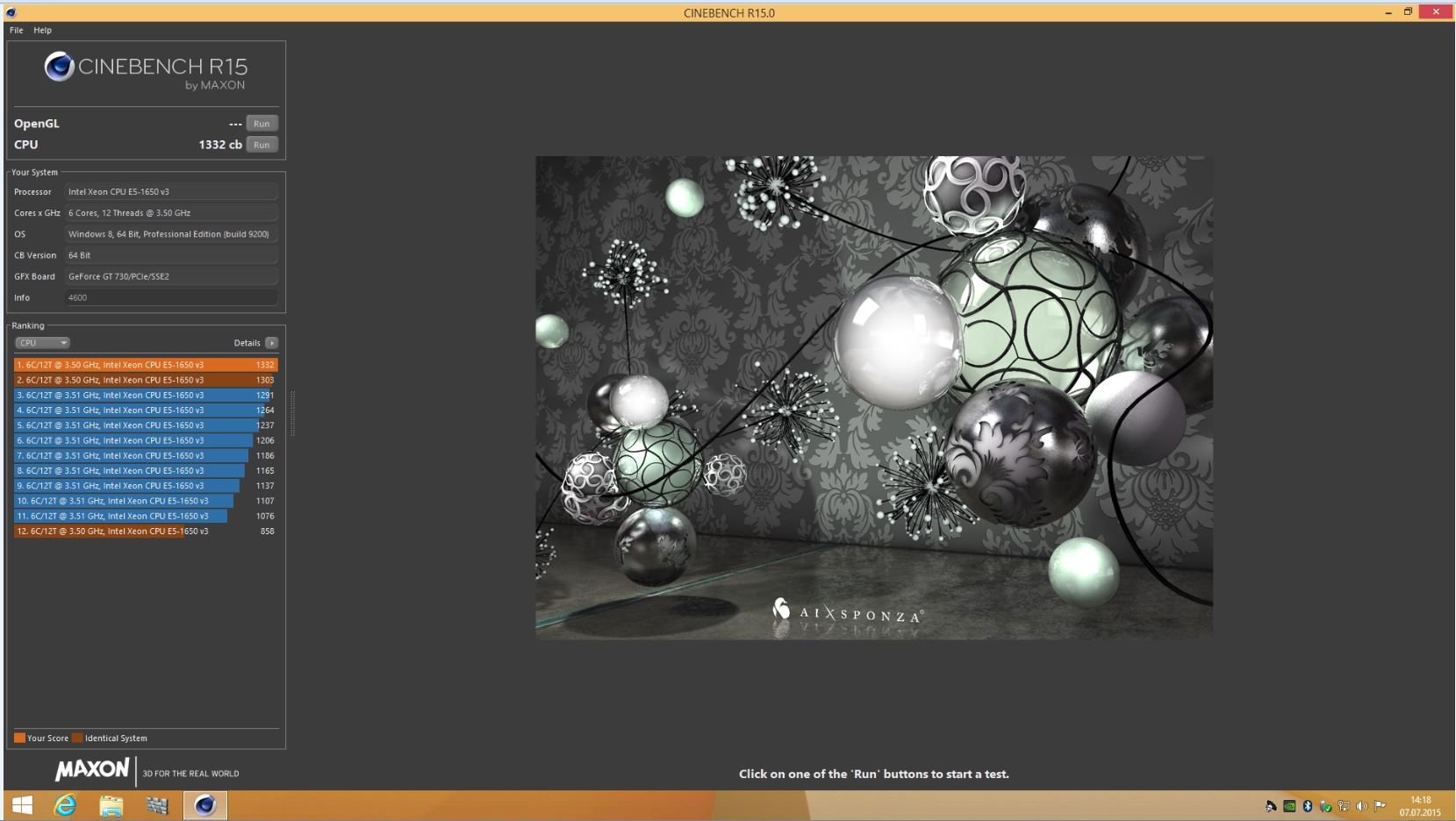Launch Internet Explorer from the taskbar

pos(65,805)
